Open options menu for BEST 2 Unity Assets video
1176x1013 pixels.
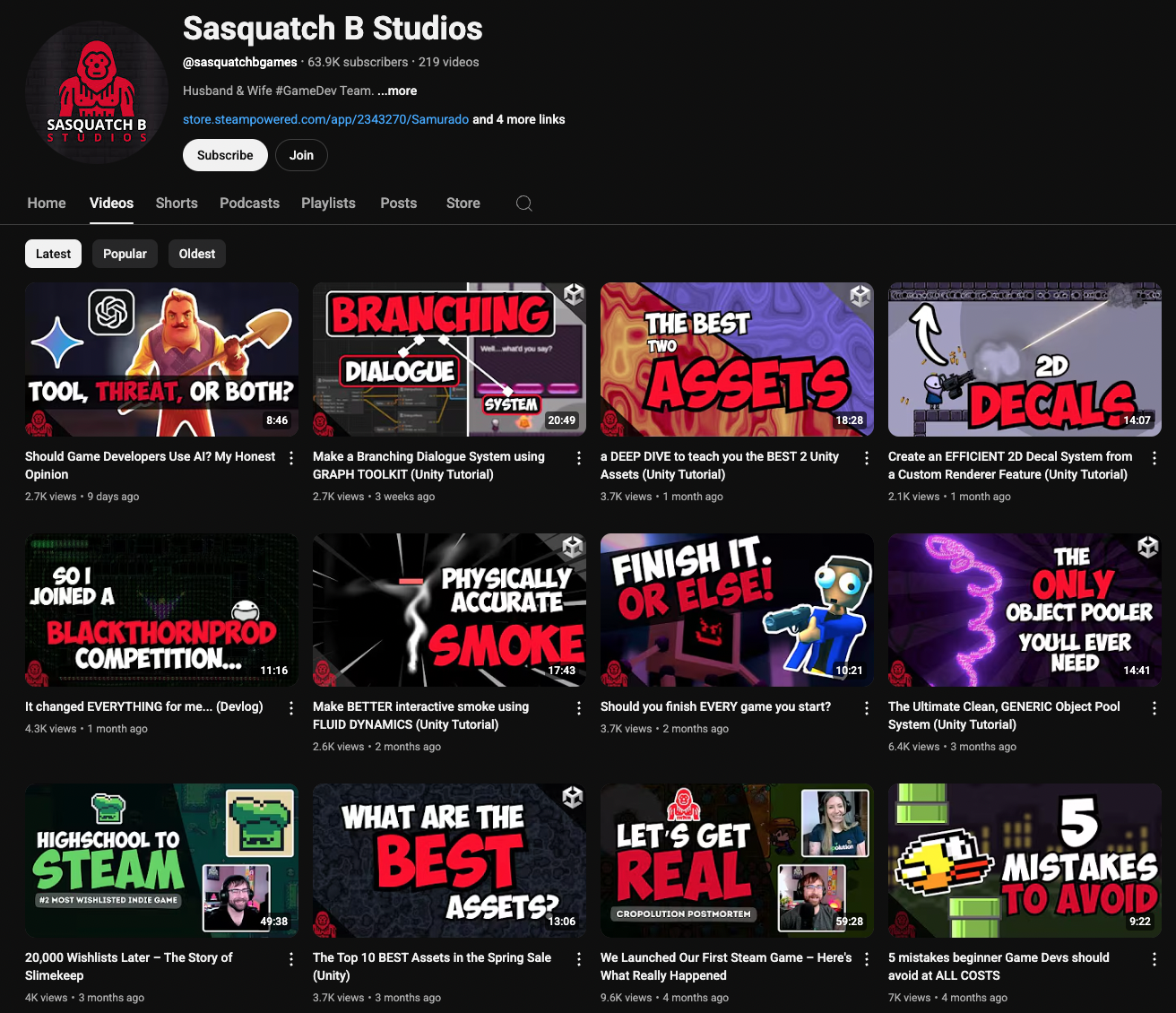[867, 458]
